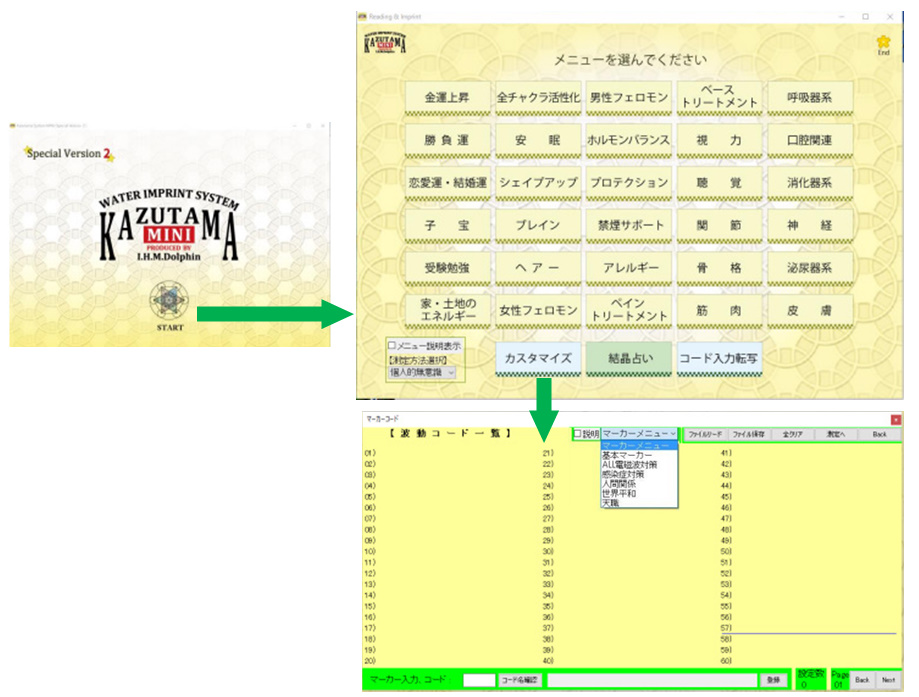Select the 金運上昇 menu
Screen dimensions: 919x697
point(447,98)
